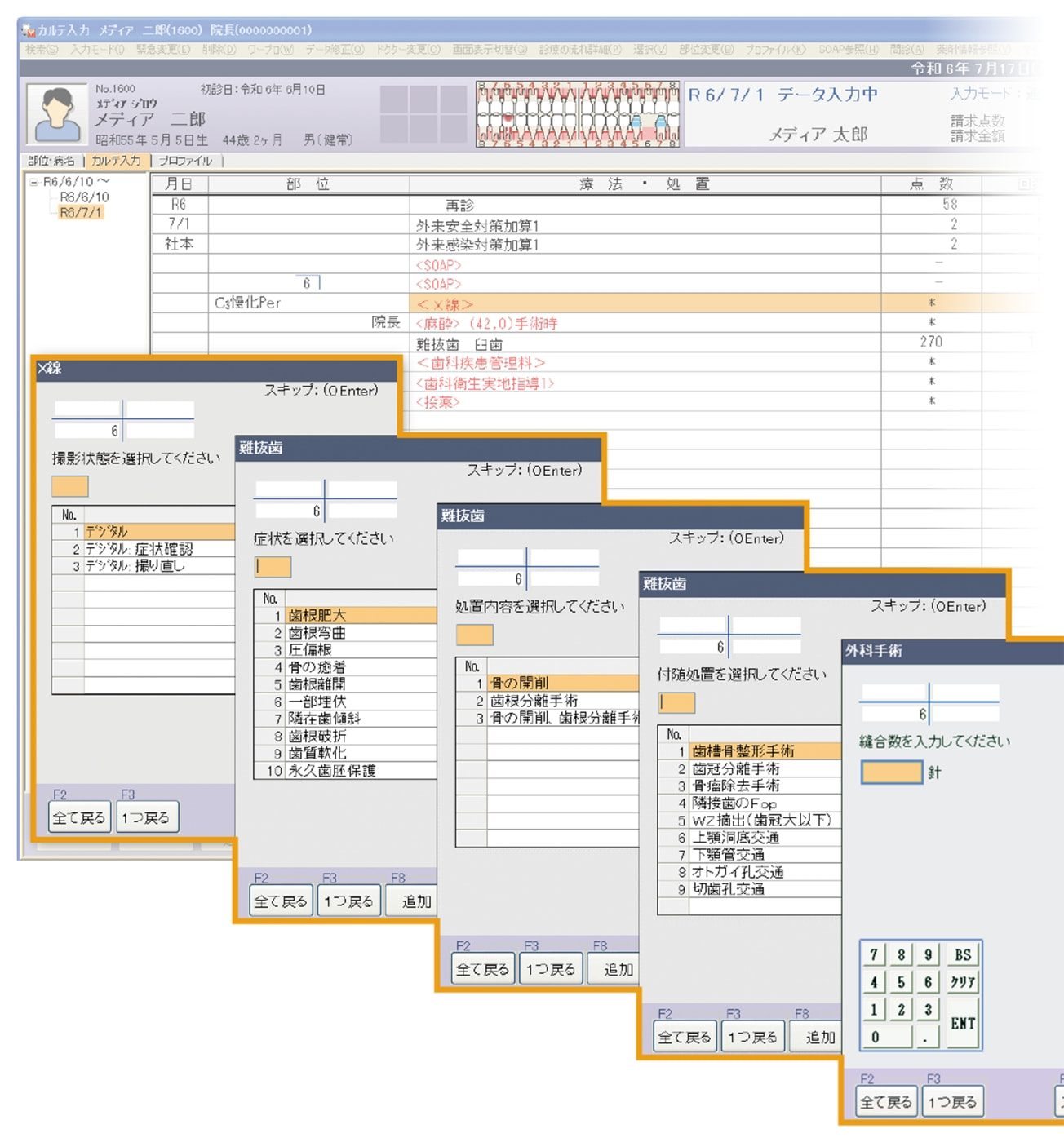Open the プロファイル tab
Viewport: 1064px width, 1142px height.
tap(185, 162)
